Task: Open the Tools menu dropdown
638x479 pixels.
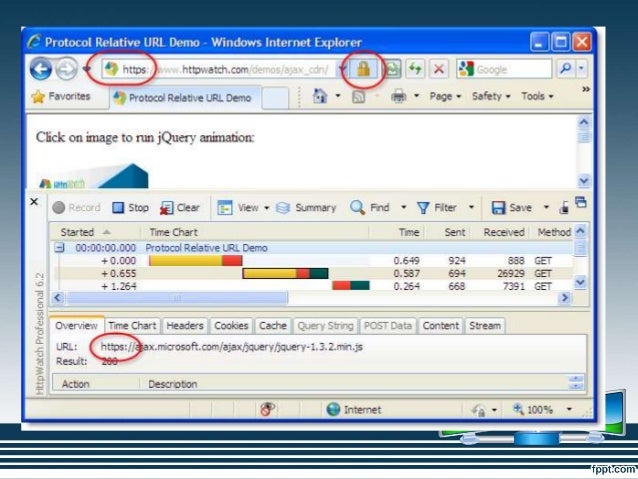Action: (x=537, y=96)
